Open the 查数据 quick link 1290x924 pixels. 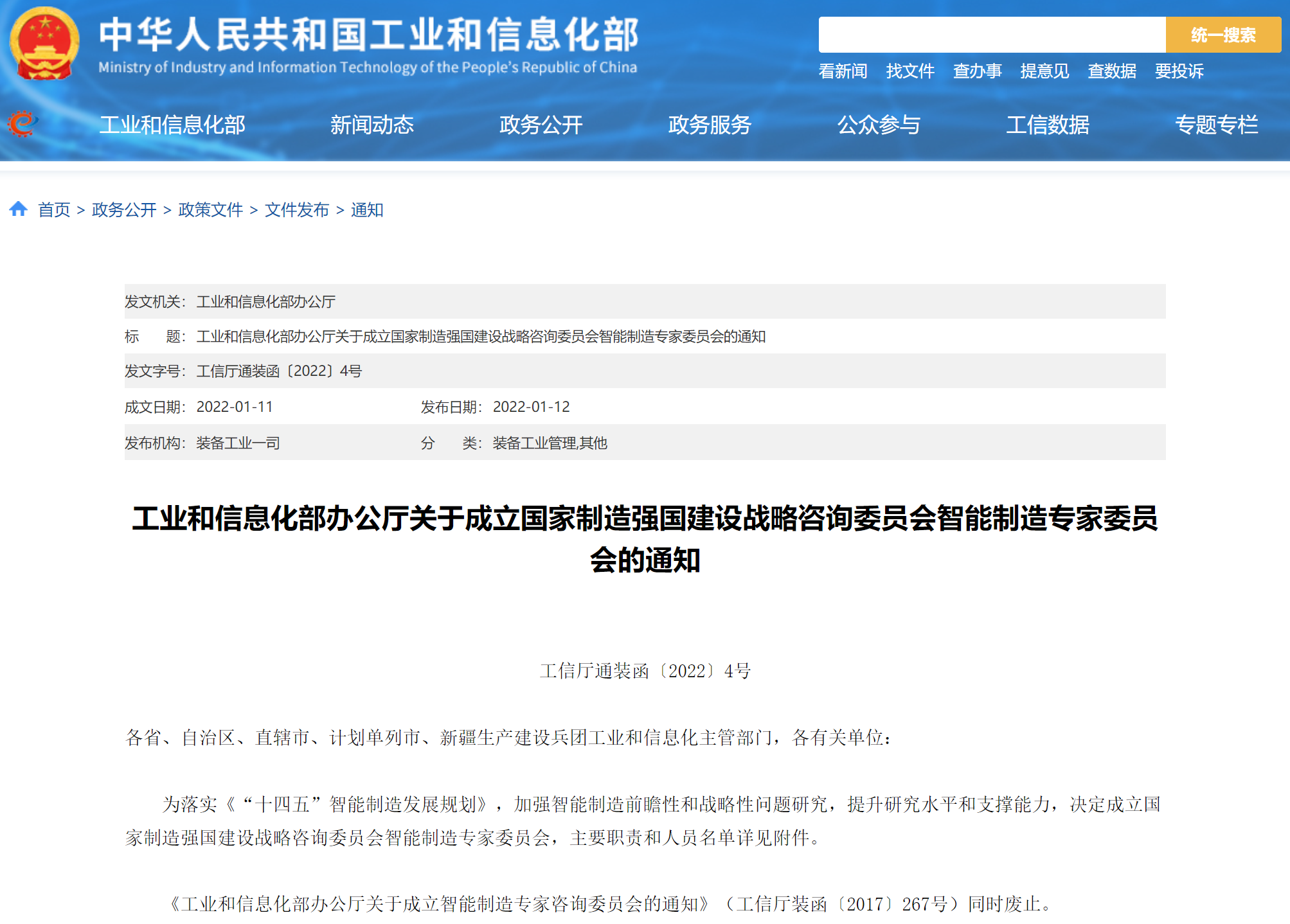point(1111,71)
